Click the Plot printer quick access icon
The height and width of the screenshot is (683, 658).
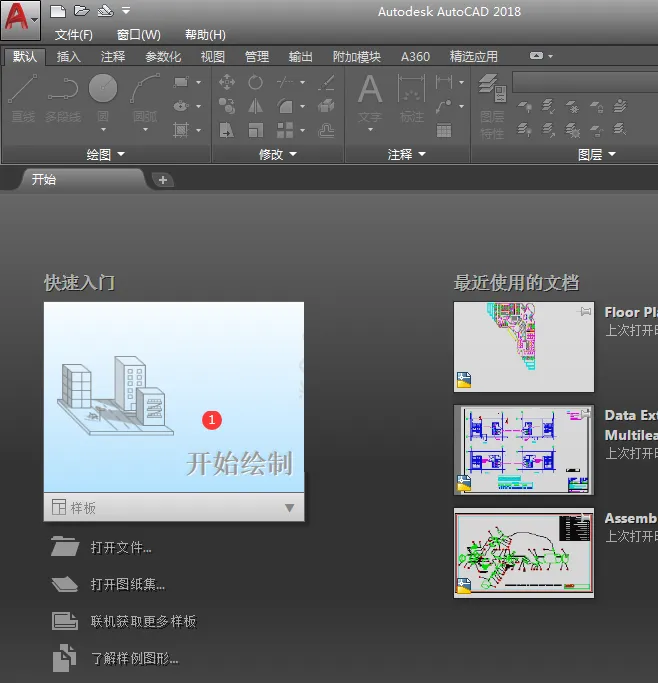[x=105, y=10]
